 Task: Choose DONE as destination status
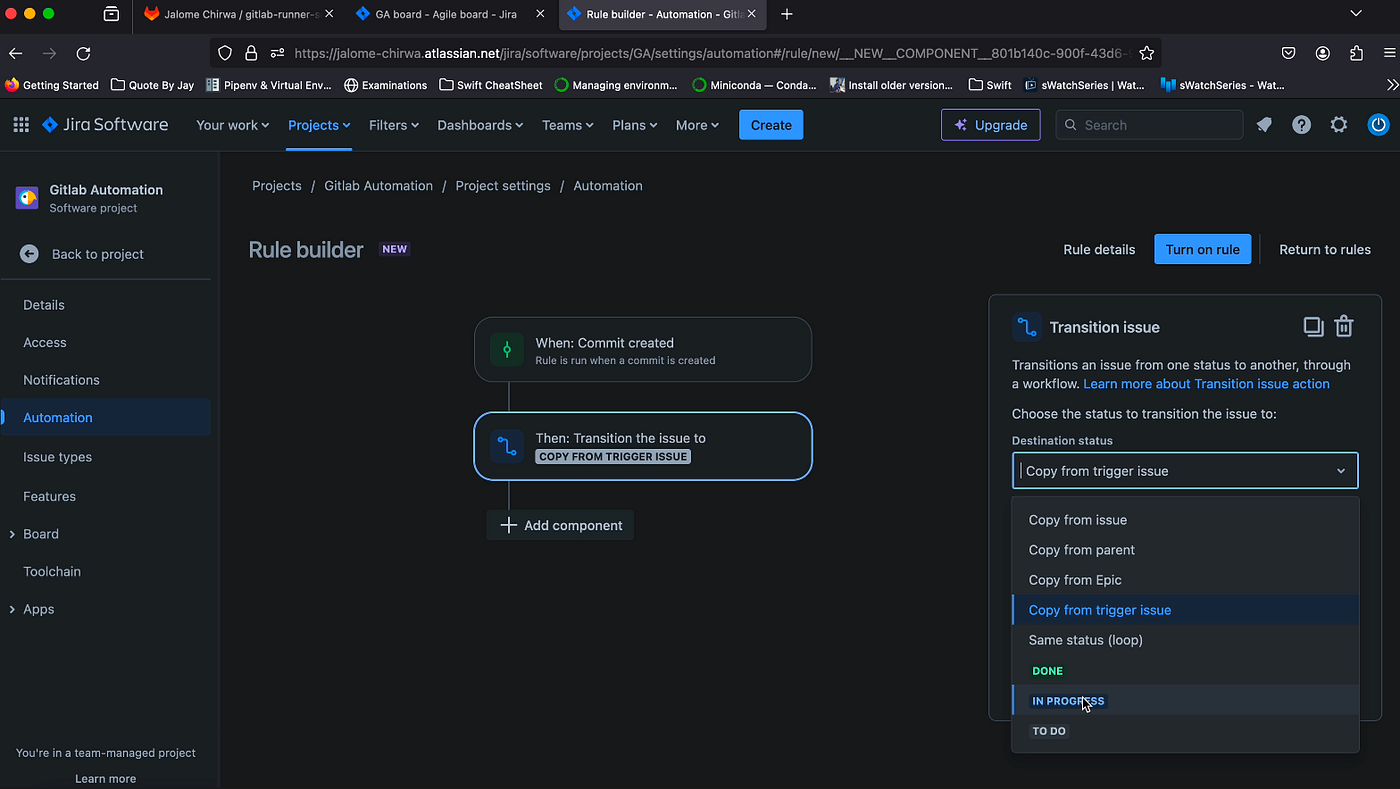(1047, 670)
